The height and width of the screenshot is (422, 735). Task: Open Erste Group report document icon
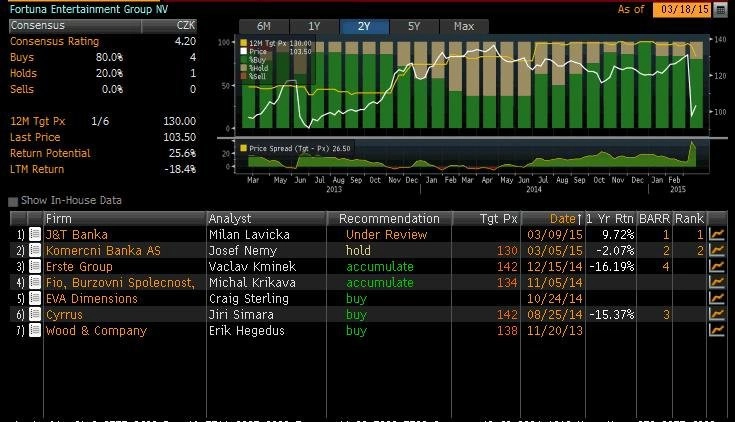click(x=35, y=266)
